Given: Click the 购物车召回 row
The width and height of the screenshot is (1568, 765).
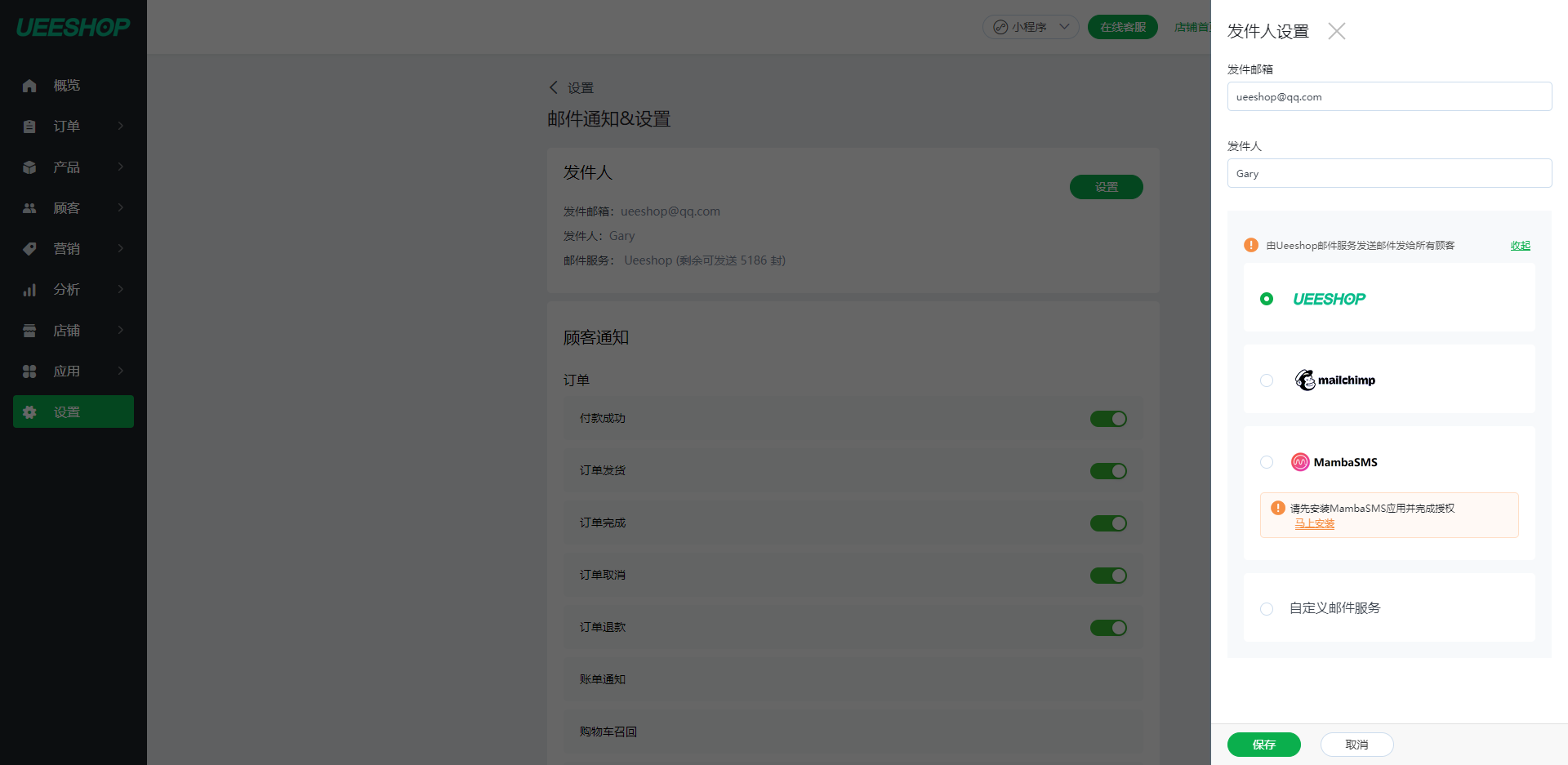Looking at the screenshot, I should [853, 732].
